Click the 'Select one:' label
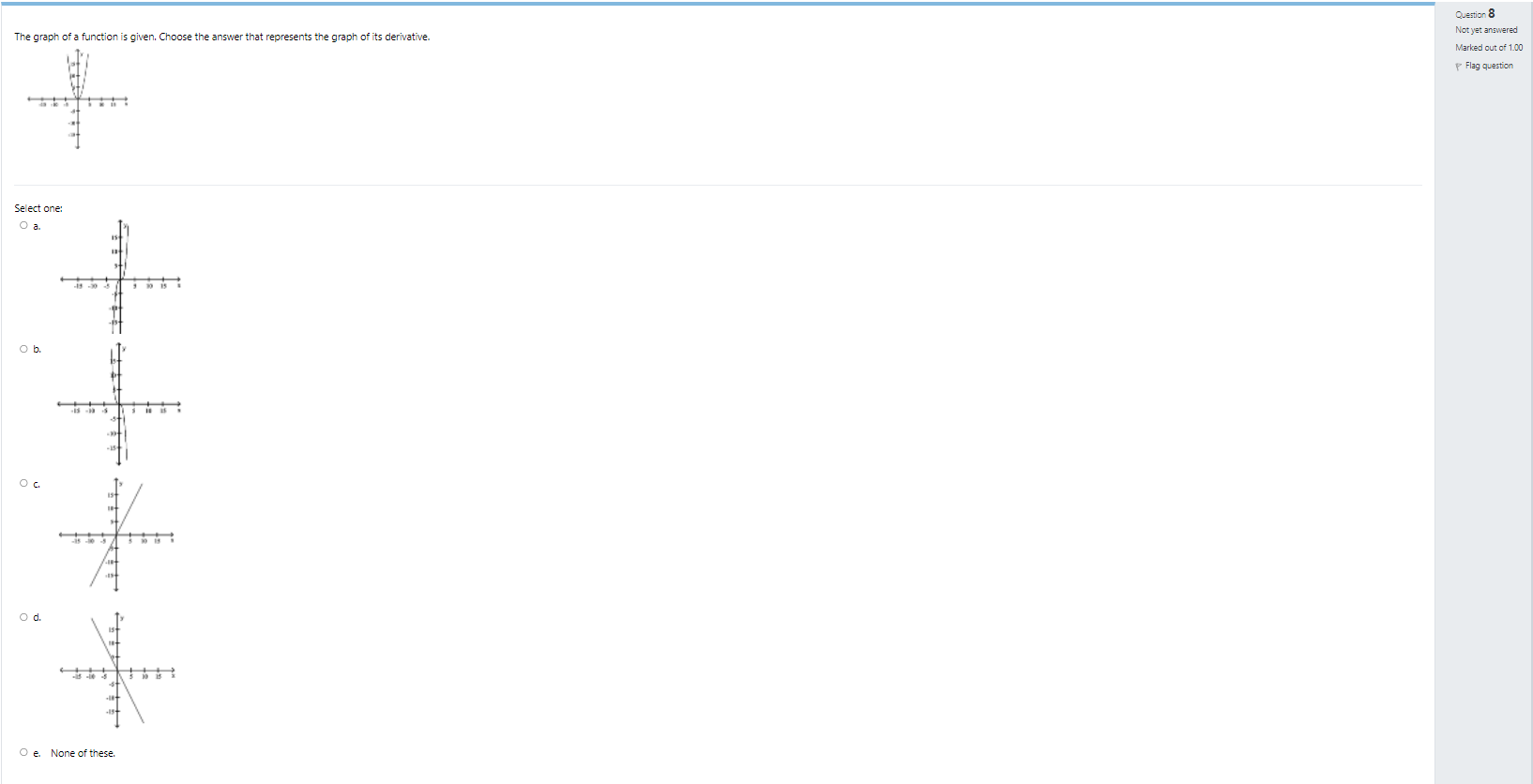The width and height of the screenshot is (1533, 784). click(x=38, y=208)
